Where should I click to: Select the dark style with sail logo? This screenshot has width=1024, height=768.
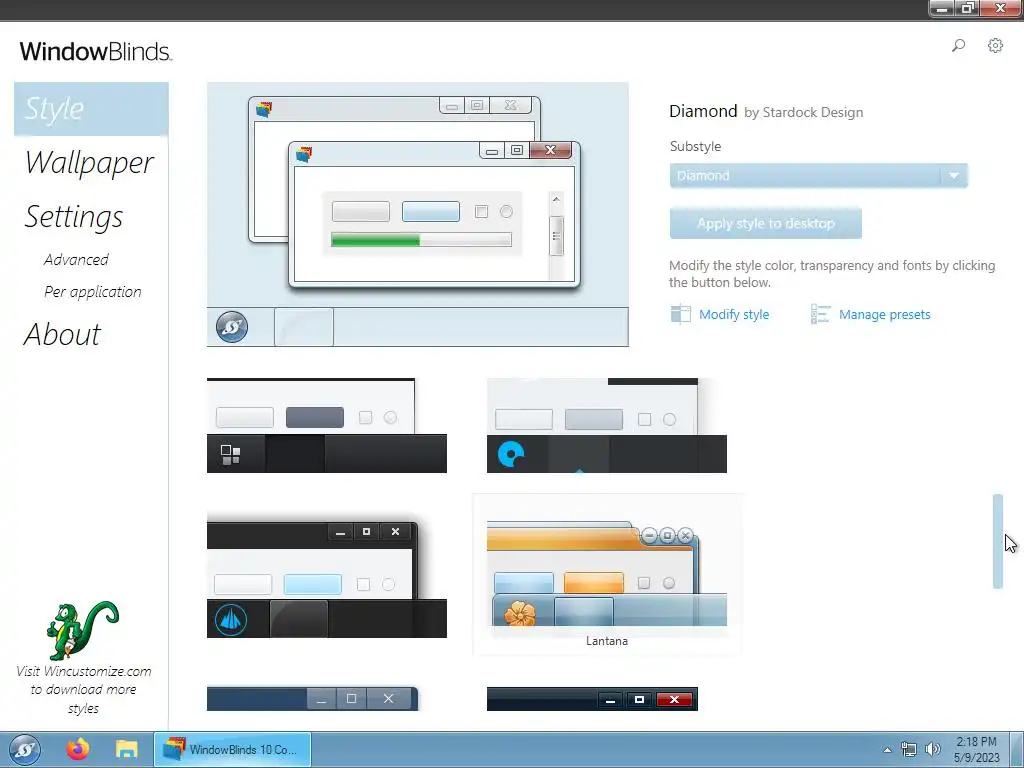pos(327,576)
